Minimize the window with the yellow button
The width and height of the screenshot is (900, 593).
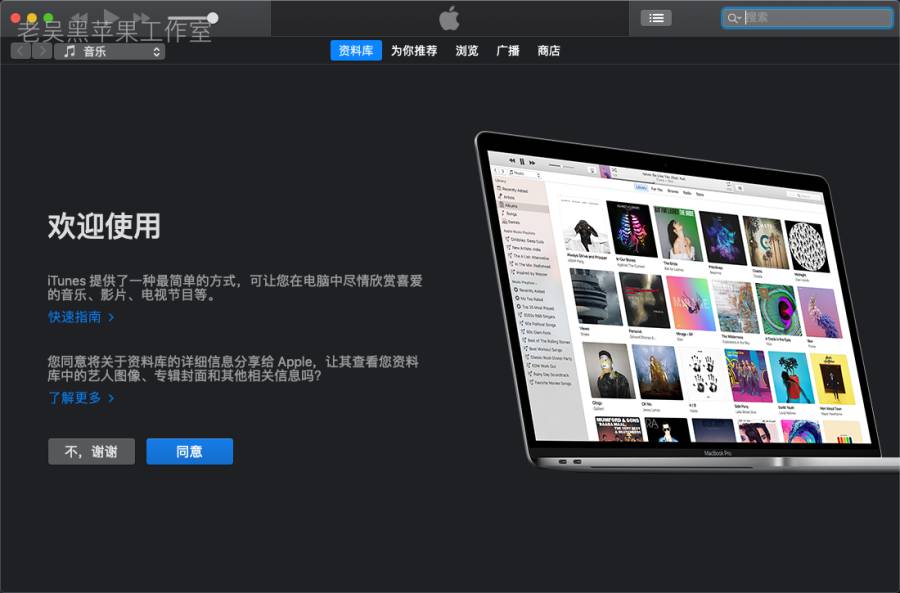[32, 18]
